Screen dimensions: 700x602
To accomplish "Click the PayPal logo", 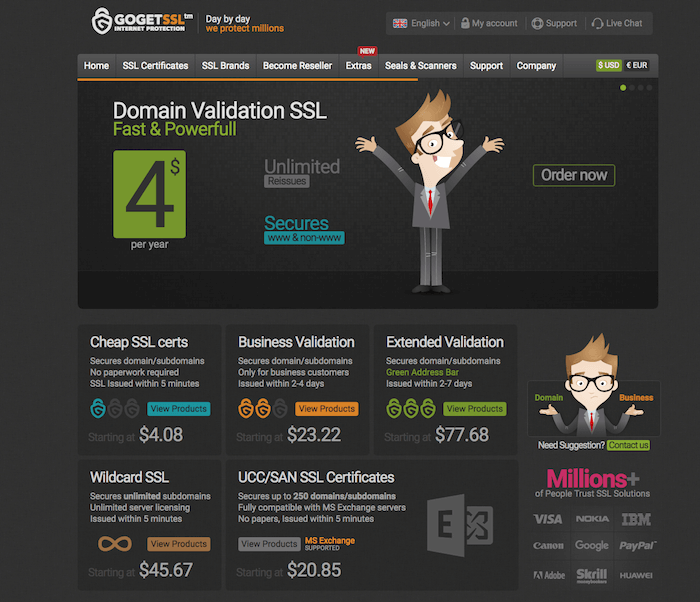I will [x=637, y=545].
